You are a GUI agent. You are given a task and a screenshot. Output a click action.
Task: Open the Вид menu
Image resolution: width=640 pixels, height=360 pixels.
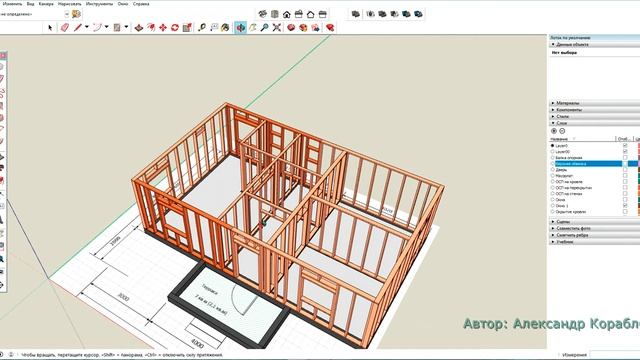[x=31, y=4]
